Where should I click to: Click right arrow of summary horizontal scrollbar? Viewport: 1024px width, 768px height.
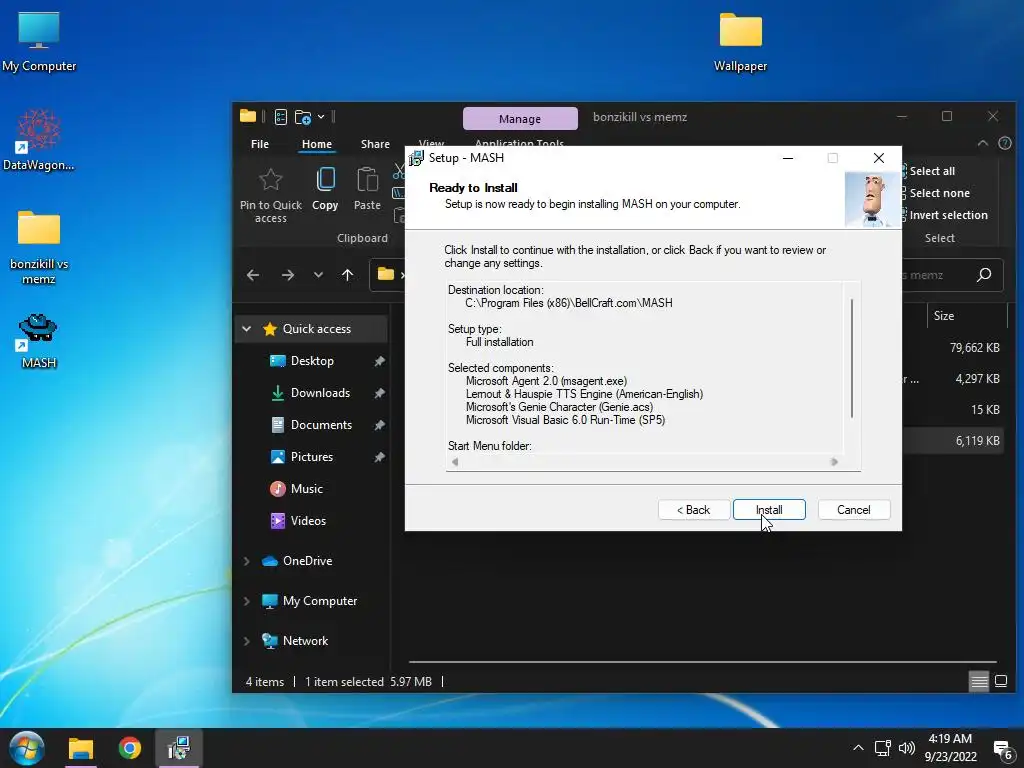(834, 462)
